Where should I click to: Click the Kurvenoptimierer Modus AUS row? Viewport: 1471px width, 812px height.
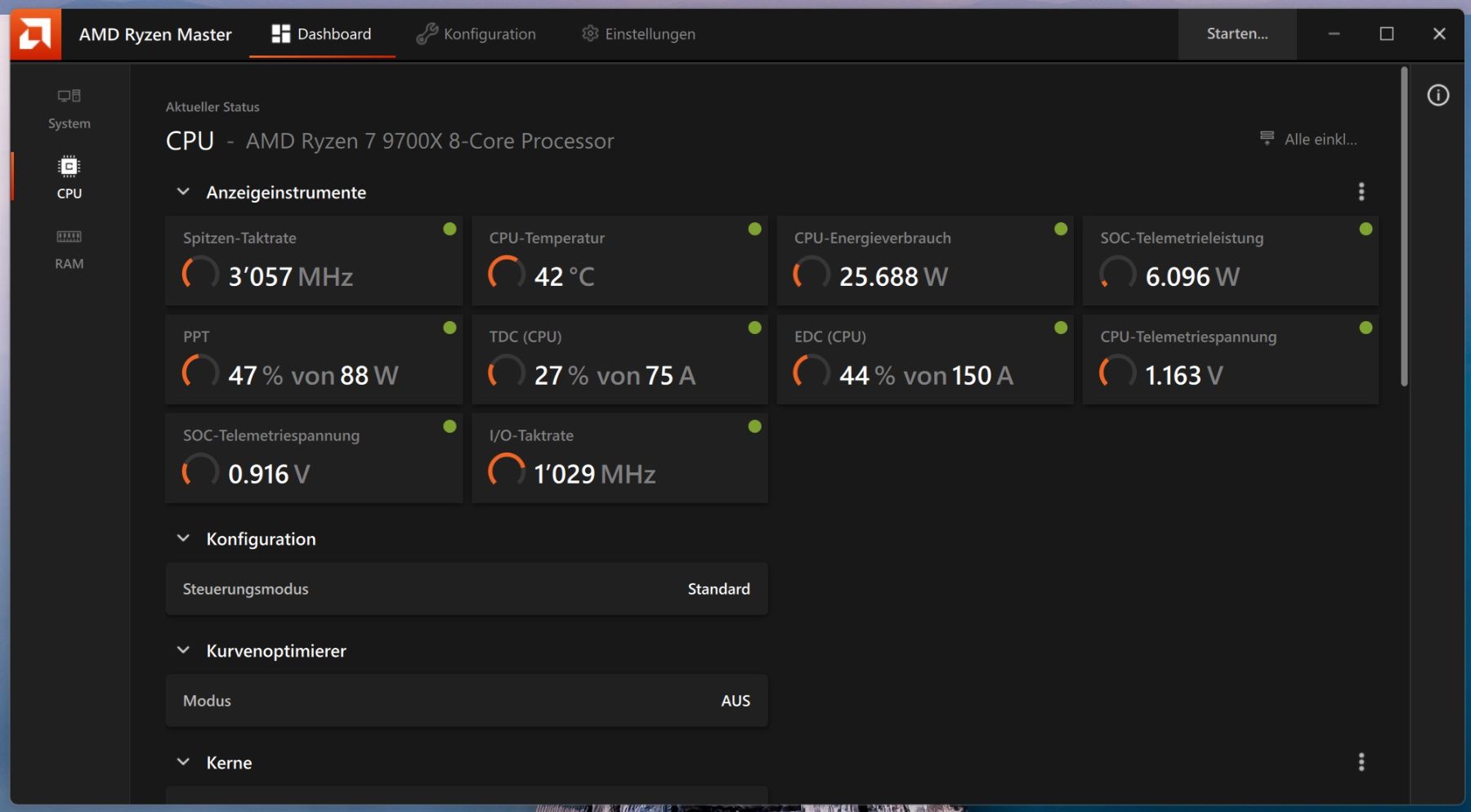(467, 701)
